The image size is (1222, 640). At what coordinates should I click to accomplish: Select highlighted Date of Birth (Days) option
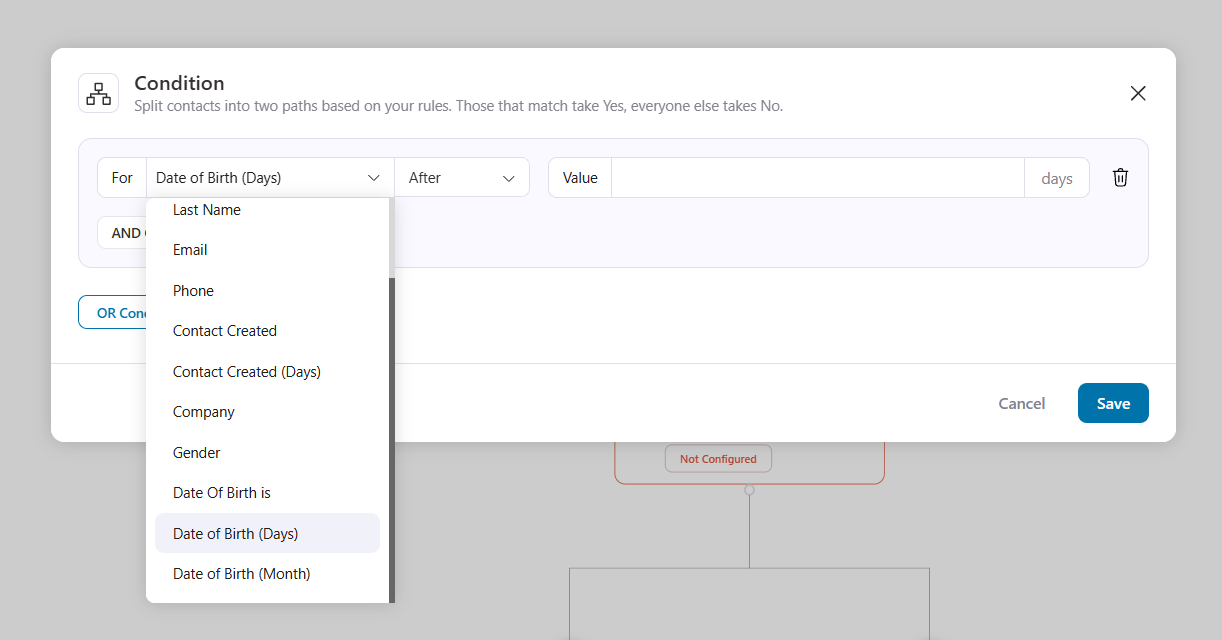(267, 534)
